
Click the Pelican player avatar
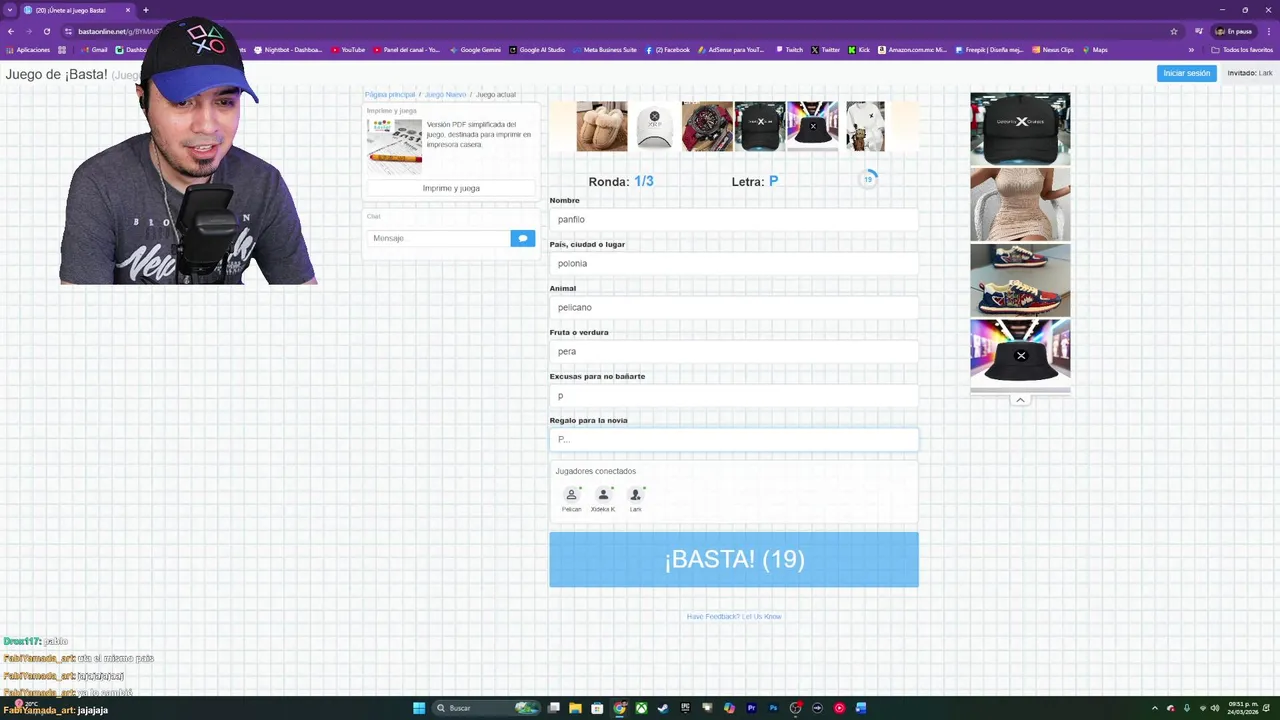pyautogui.click(x=571, y=494)
